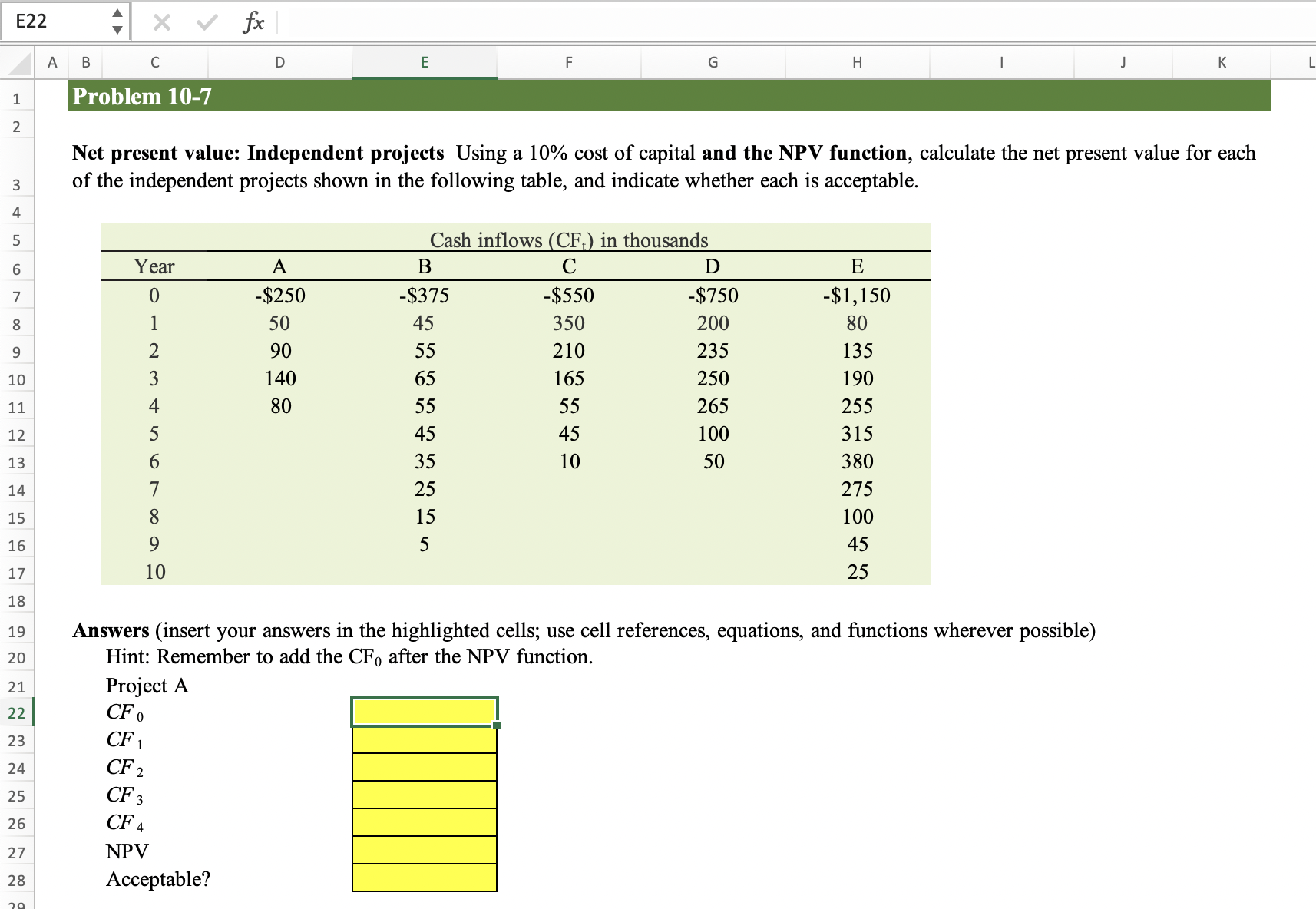The width and height of the screenshot is (1316, 909).
Task: Click the Cancel (X) icon beside formula bar
Action: click(160, 21)
